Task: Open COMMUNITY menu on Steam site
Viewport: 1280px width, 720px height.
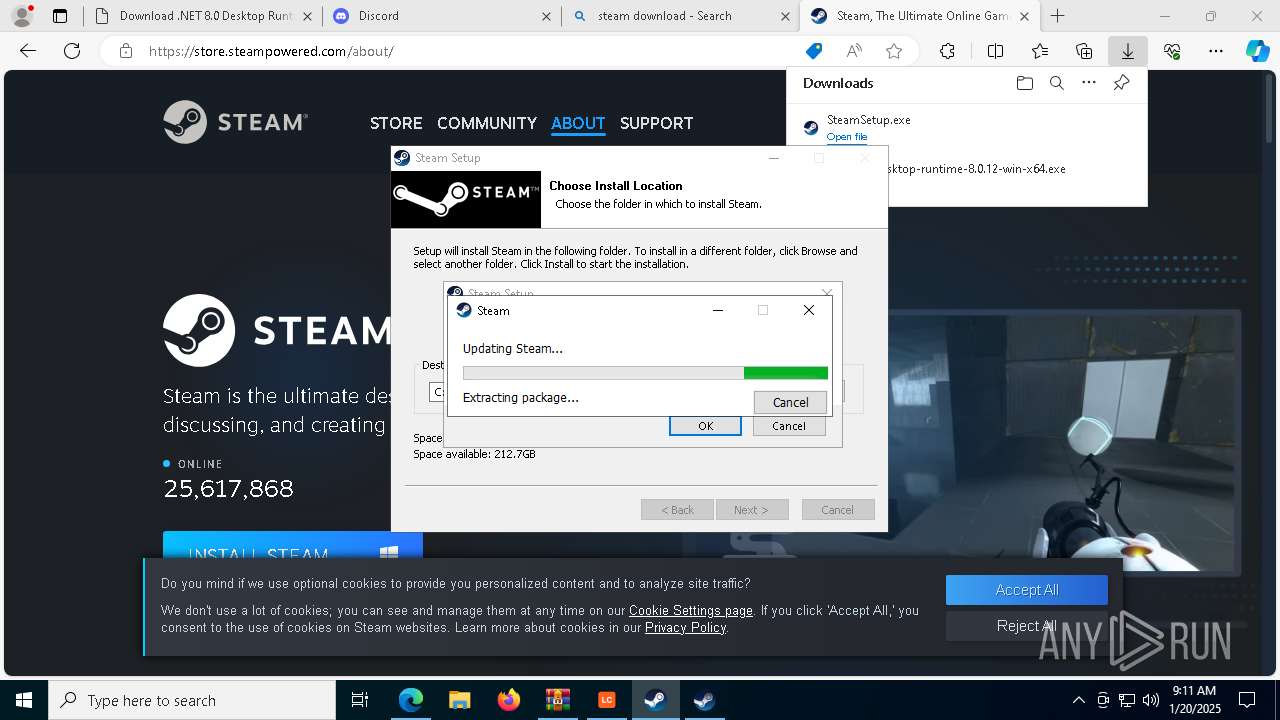Action: (487, 123)
